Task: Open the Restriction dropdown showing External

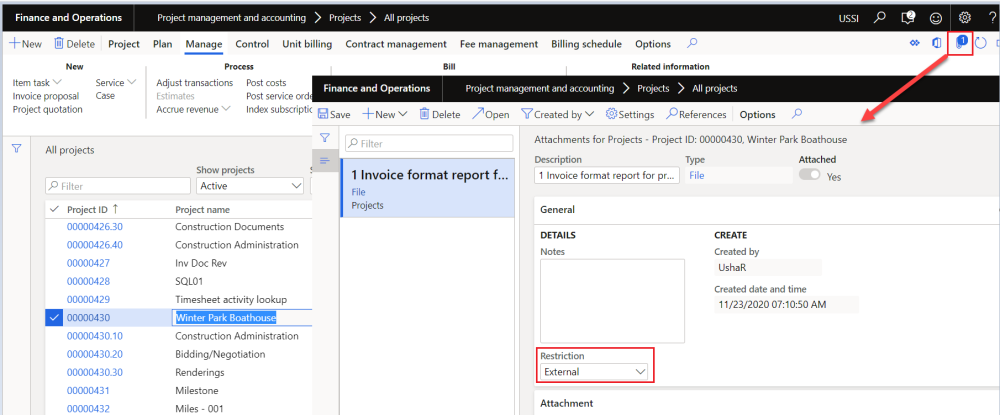Action: coord(594,372)
